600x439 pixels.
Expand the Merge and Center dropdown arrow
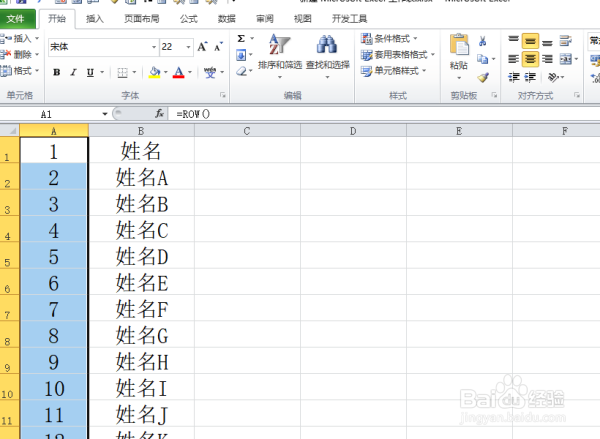click(576, 59)
